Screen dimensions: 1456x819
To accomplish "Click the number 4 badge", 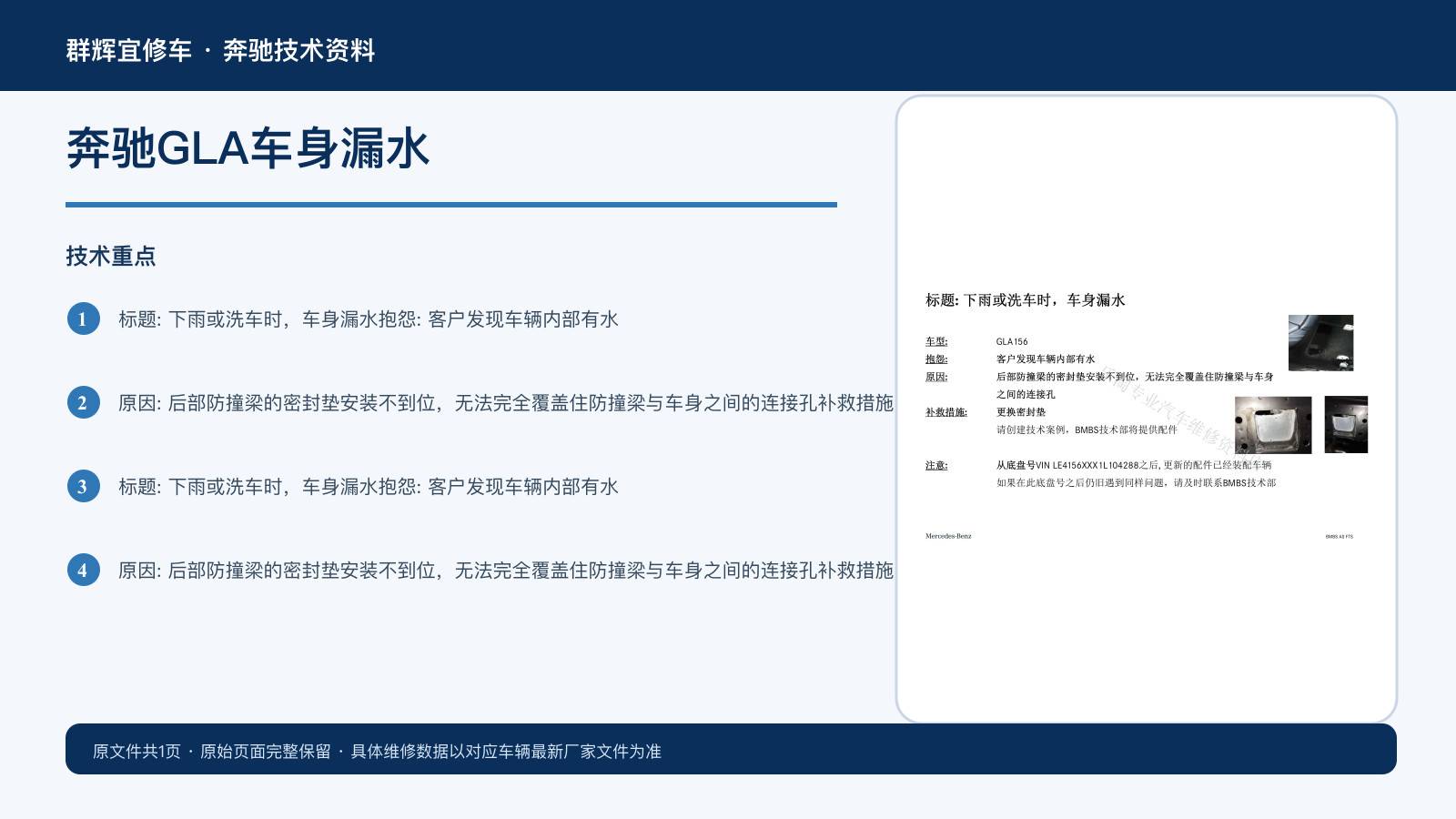I will click(83, 570).
